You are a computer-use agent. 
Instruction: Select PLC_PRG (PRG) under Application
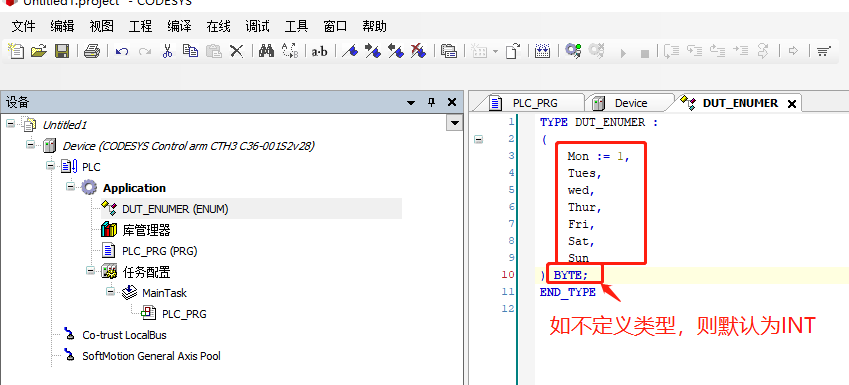(x=159, y=251)
